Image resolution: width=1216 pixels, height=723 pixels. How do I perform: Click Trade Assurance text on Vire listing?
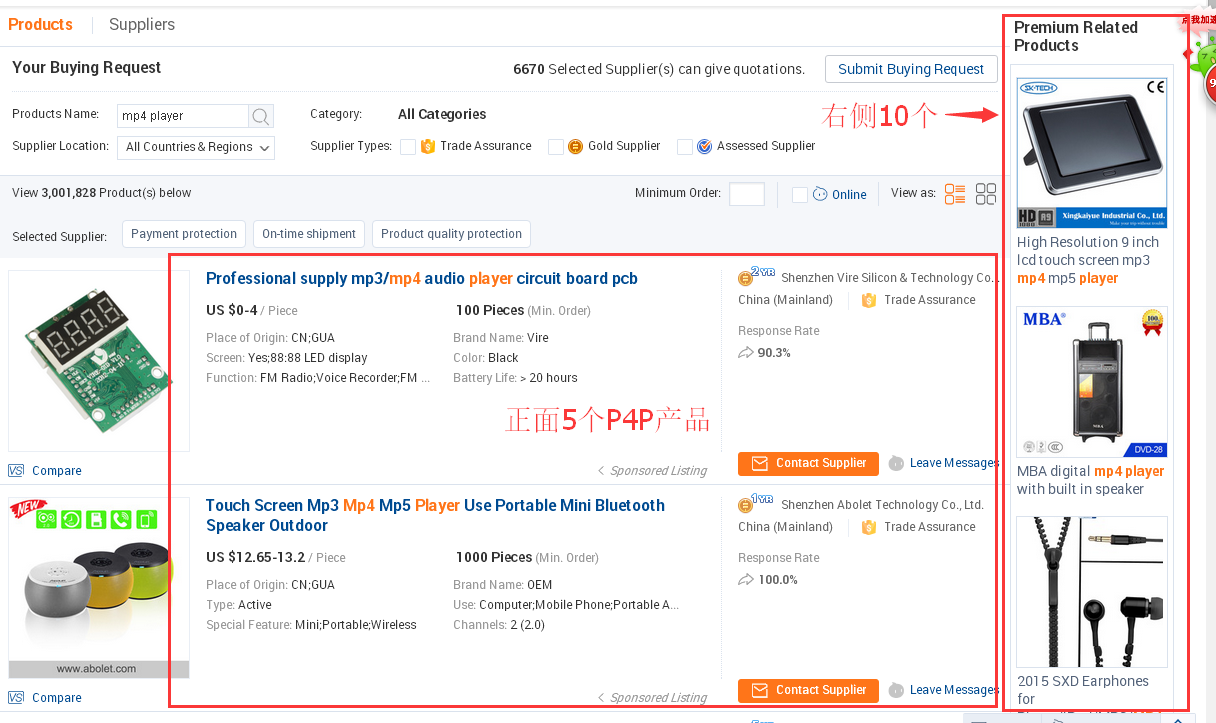[930, 300]
